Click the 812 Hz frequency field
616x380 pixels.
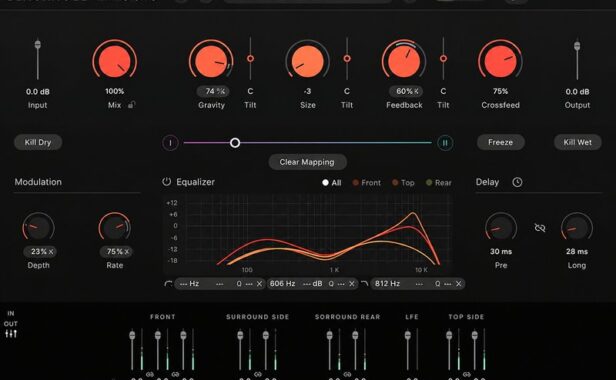coord(387,283)
